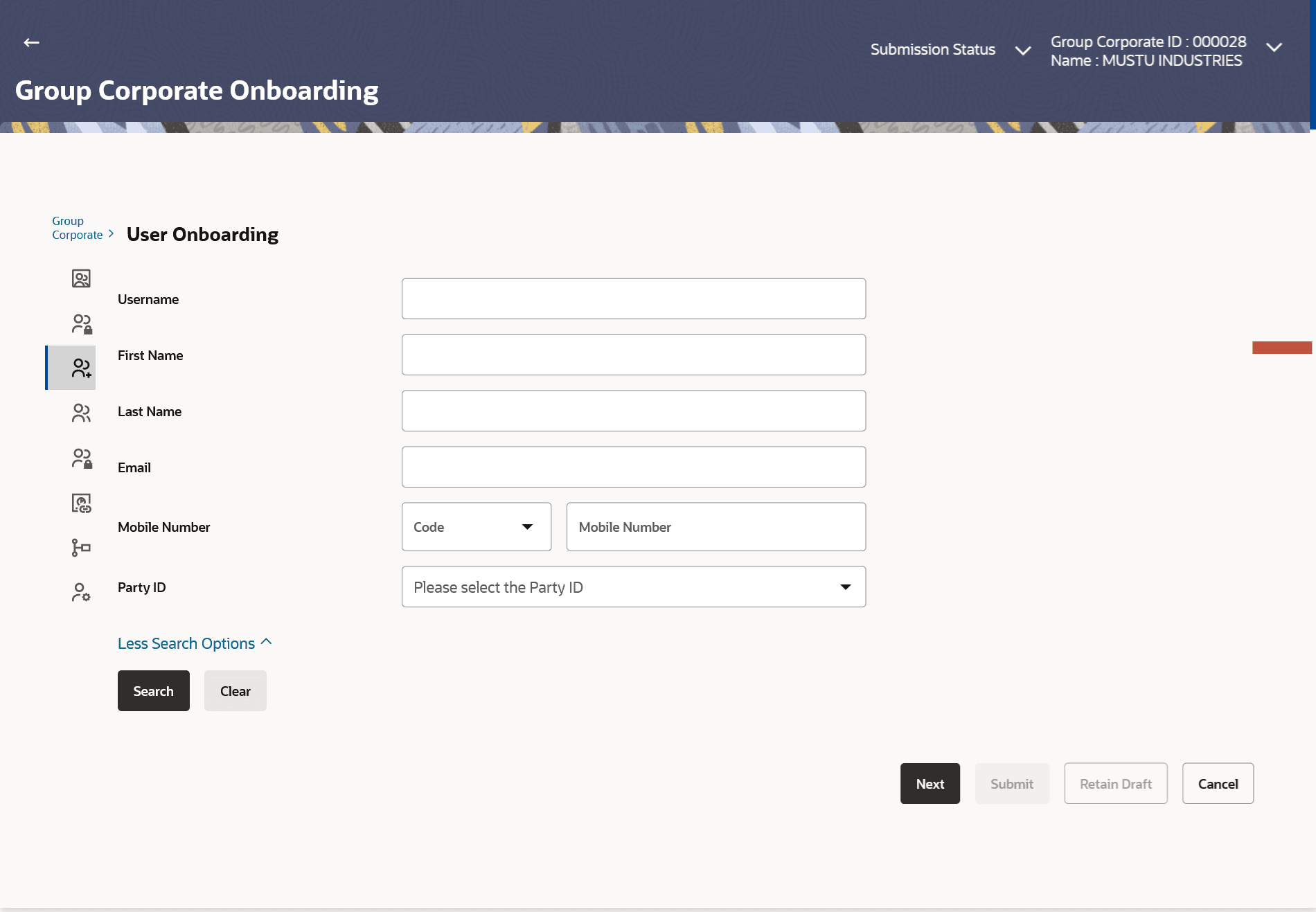Click the Group Corporate Onboarding title
This screenshot has height=912, width=1316.
[197, 91]
